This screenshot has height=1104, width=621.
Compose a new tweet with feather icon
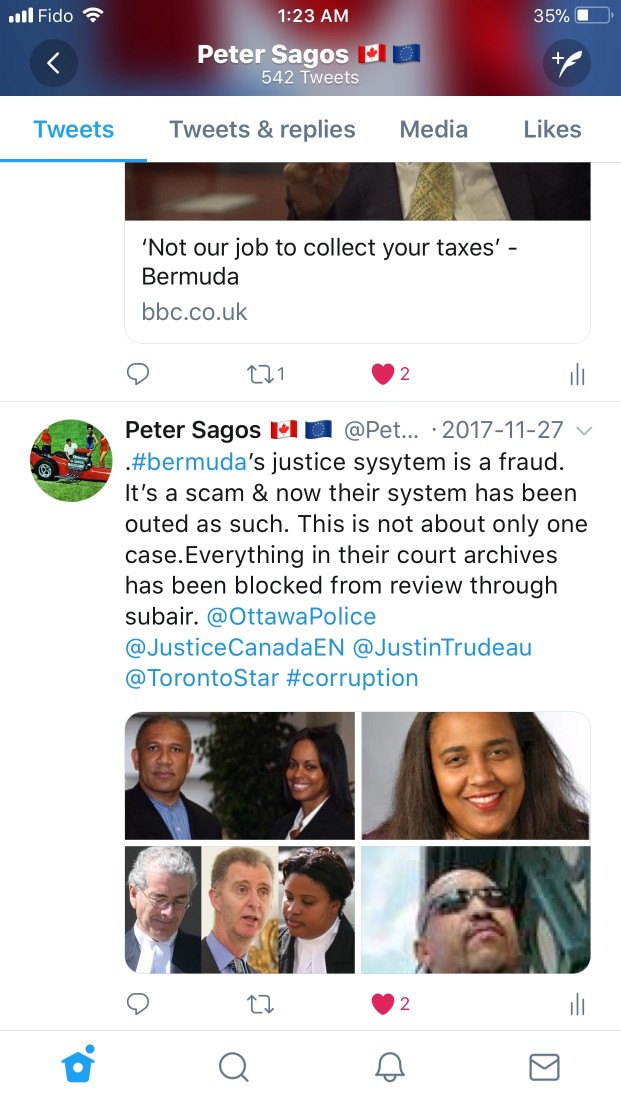(566, 63)
